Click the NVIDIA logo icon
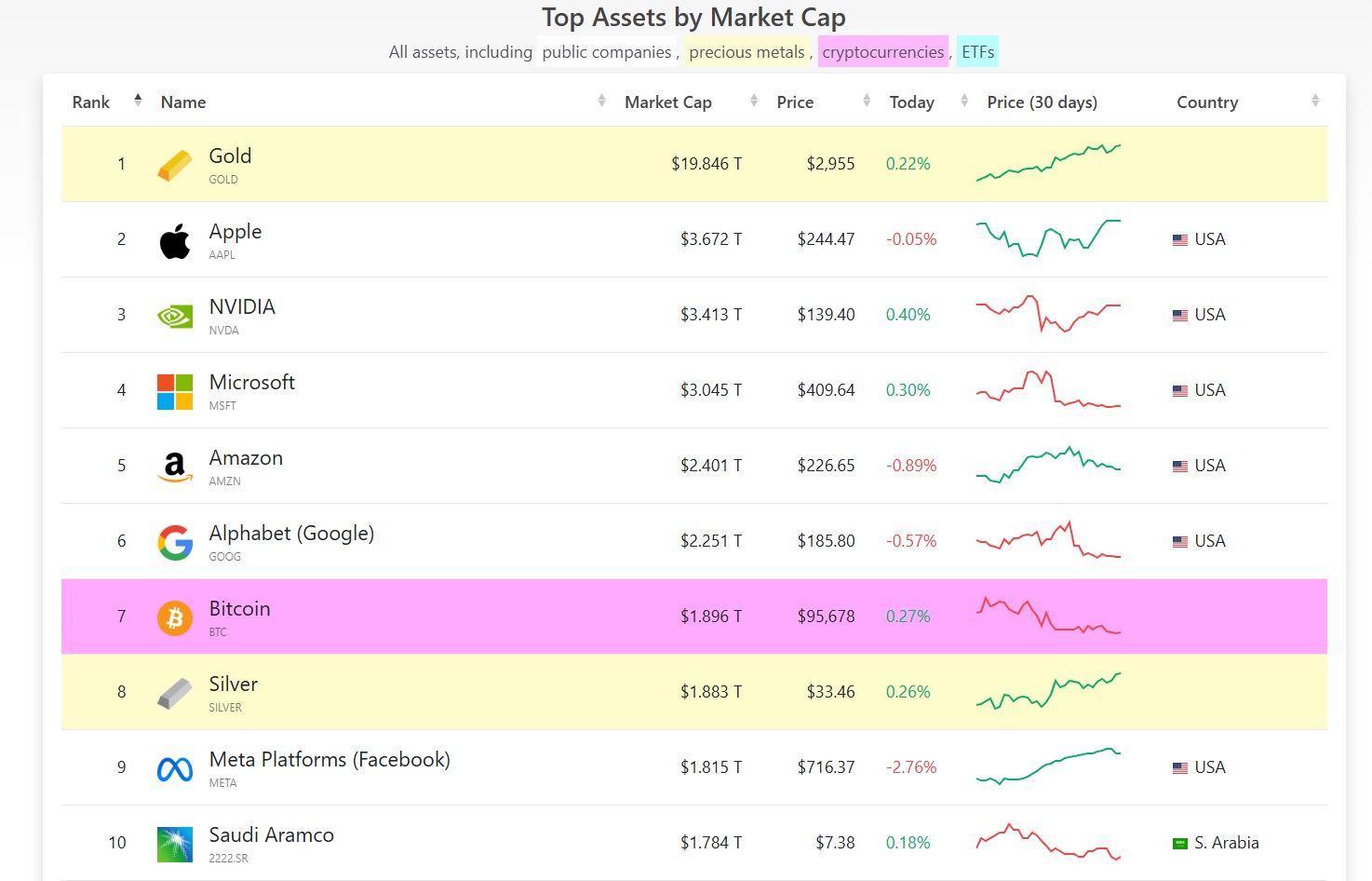Screen dimensions: 1372x881 (175, 317)
